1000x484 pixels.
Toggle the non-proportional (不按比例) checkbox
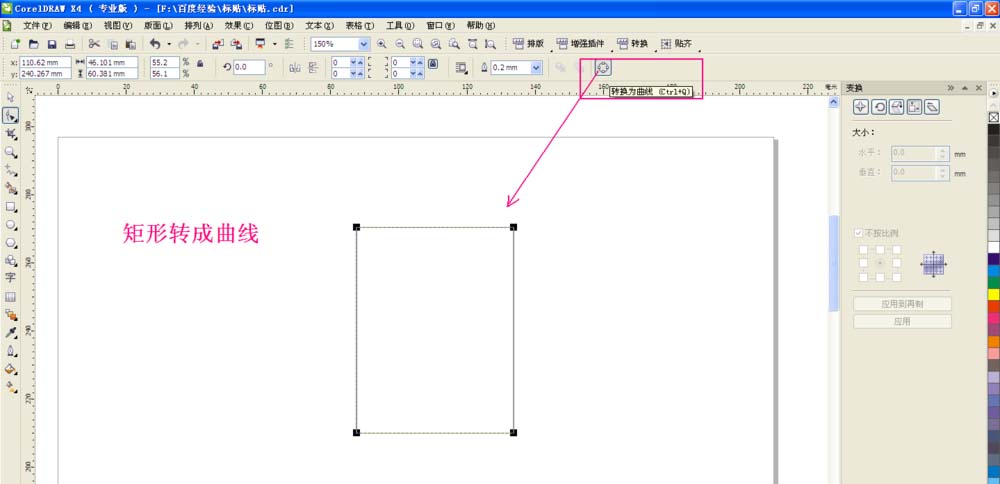(858, 233)
